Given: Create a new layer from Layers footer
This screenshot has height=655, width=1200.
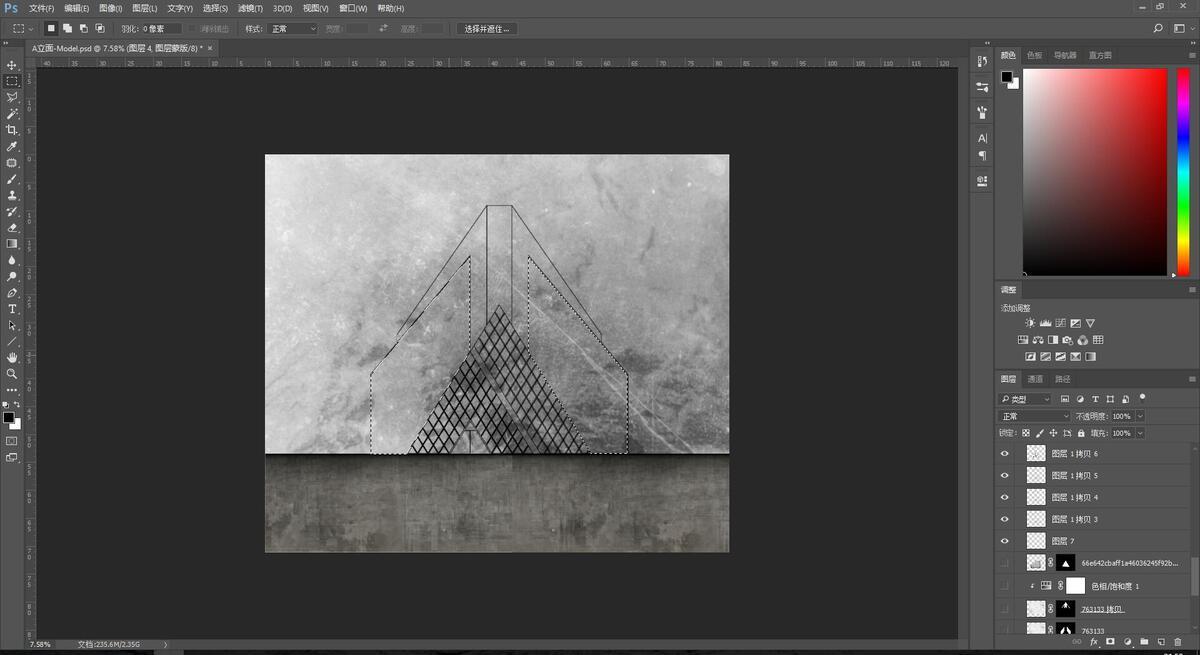Looking at the screenshot, I should click(x=1161, y=642).
